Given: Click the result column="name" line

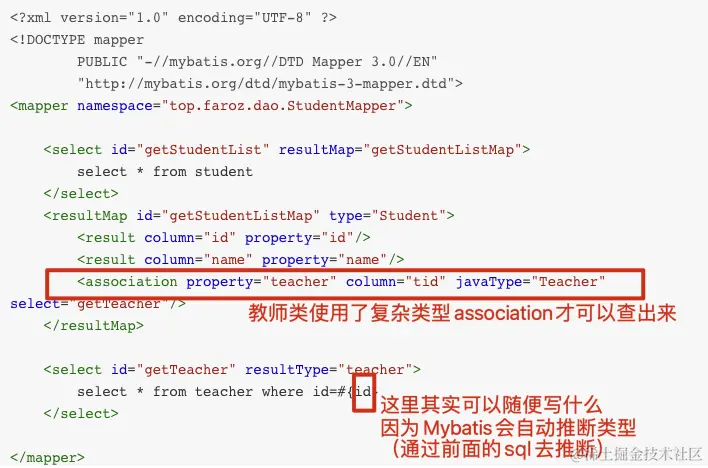Looking at the screenshot, I should click(241, 260).
